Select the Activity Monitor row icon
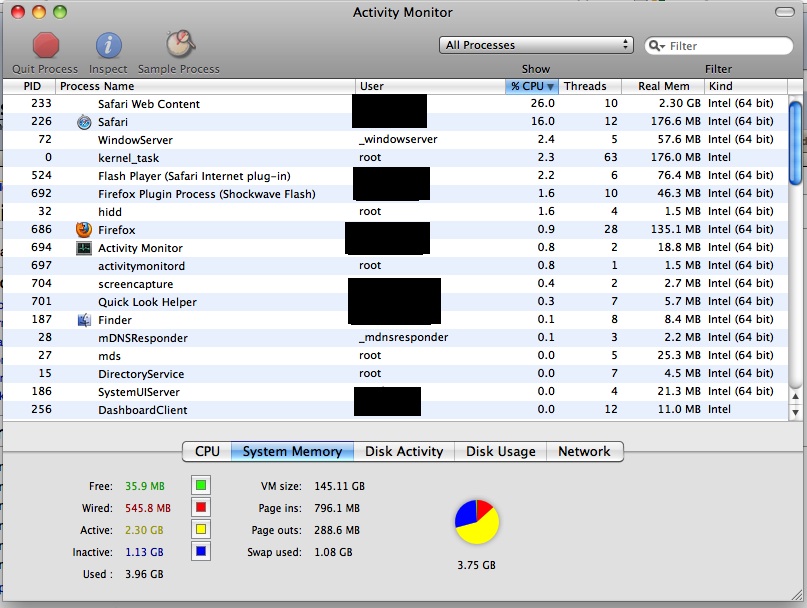The width and height of the screenshot is (807, 608). tap(84, 248)
